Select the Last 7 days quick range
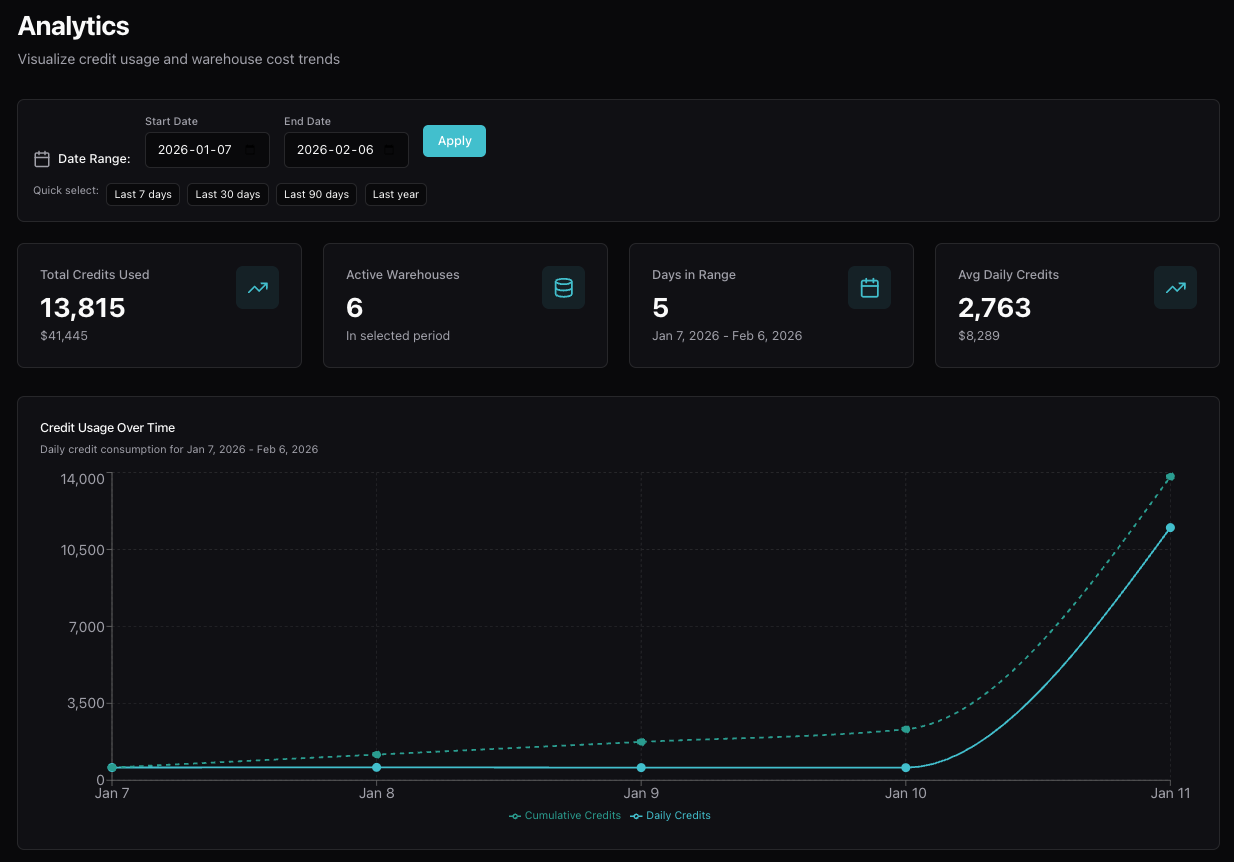Screen dimensions: 1234x862 click(143, 194)
